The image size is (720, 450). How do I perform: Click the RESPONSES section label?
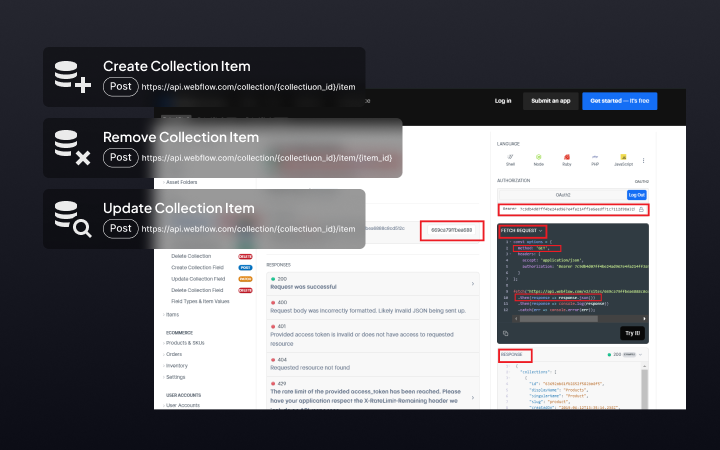278,265
